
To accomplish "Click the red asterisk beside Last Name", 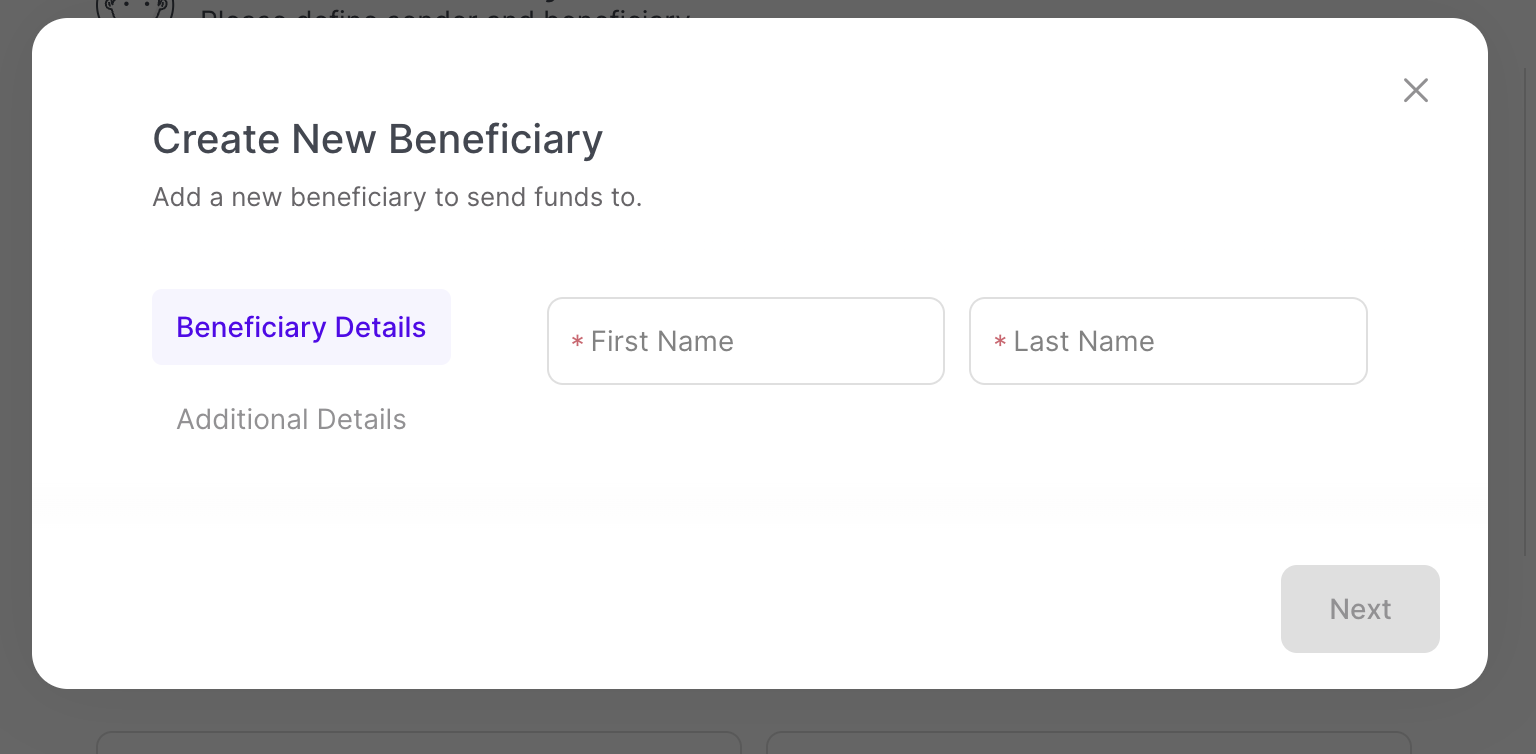I will [1000, 343].
